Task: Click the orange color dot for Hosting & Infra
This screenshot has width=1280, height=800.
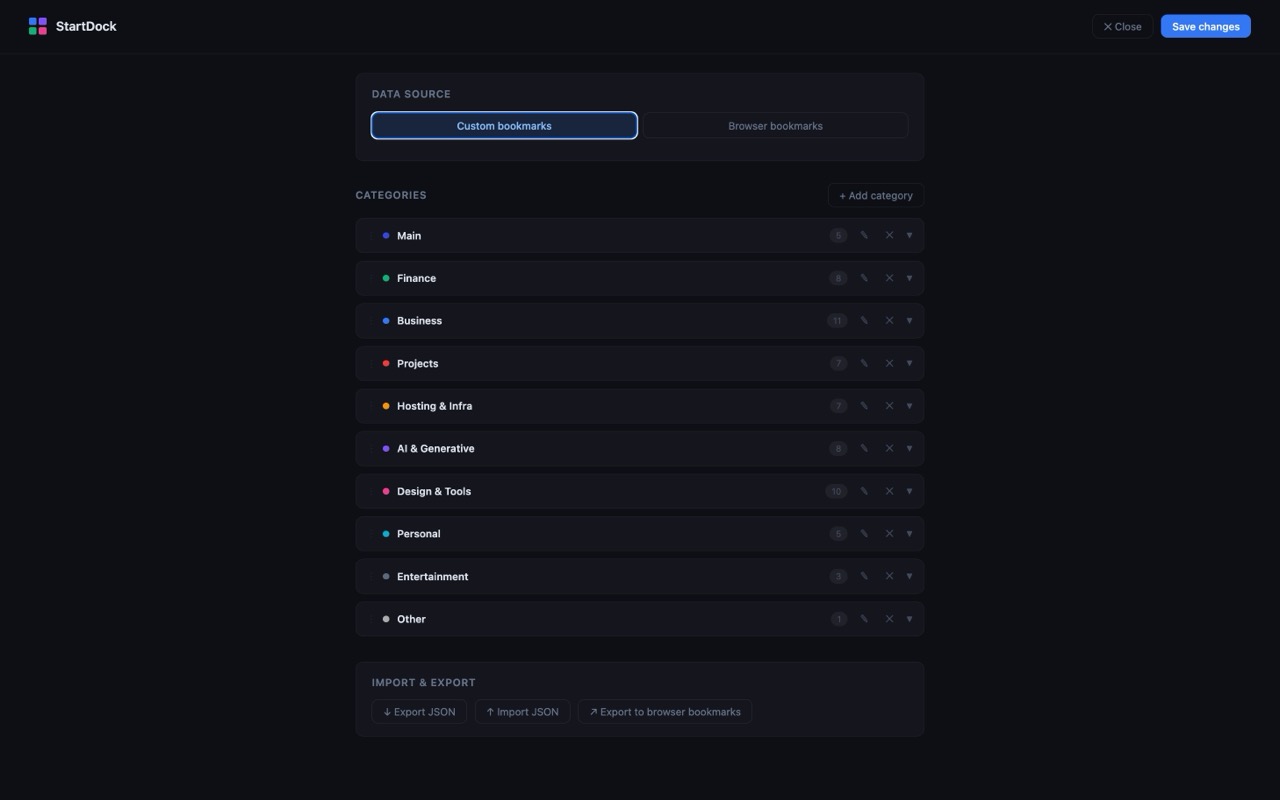Action: [386, 406]
